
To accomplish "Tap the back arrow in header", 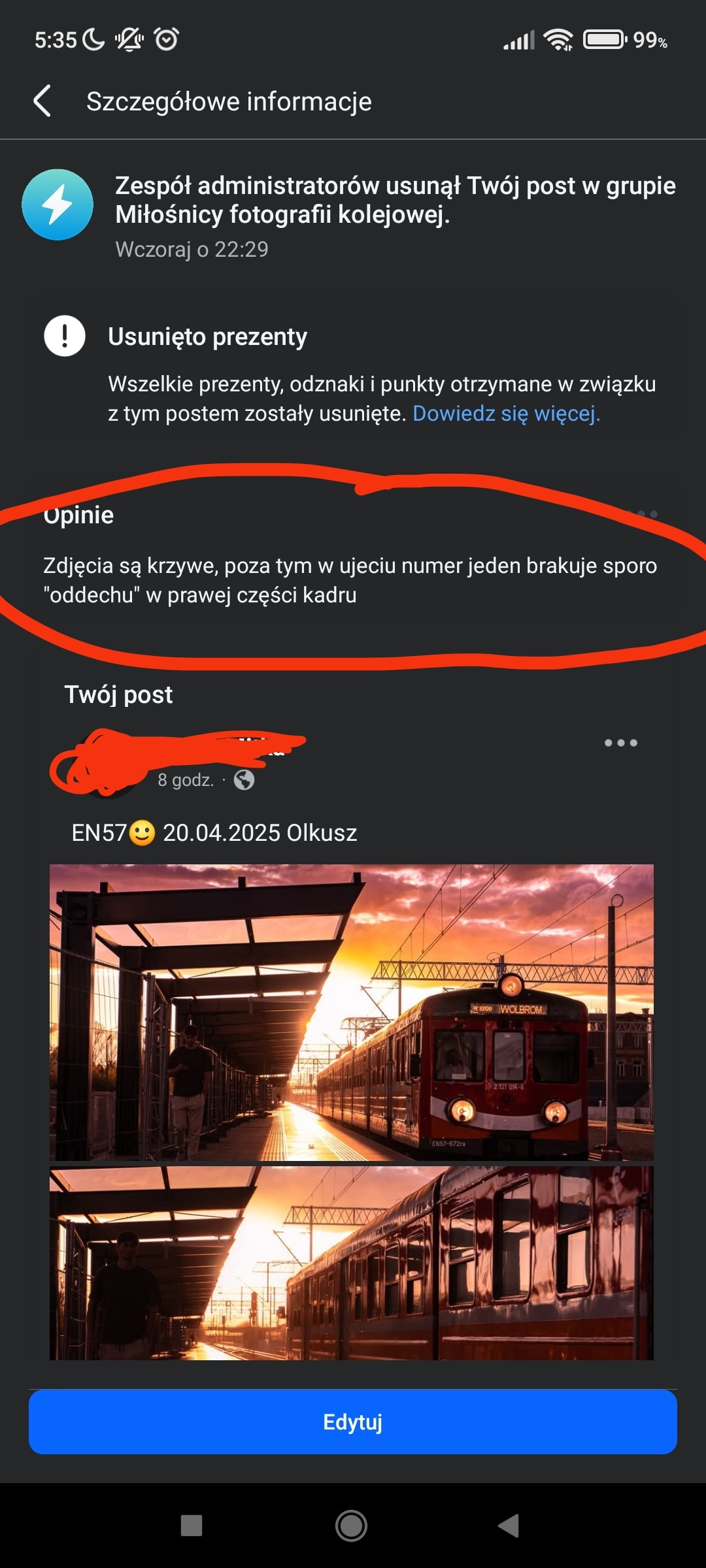I will [x=42, y=101].
